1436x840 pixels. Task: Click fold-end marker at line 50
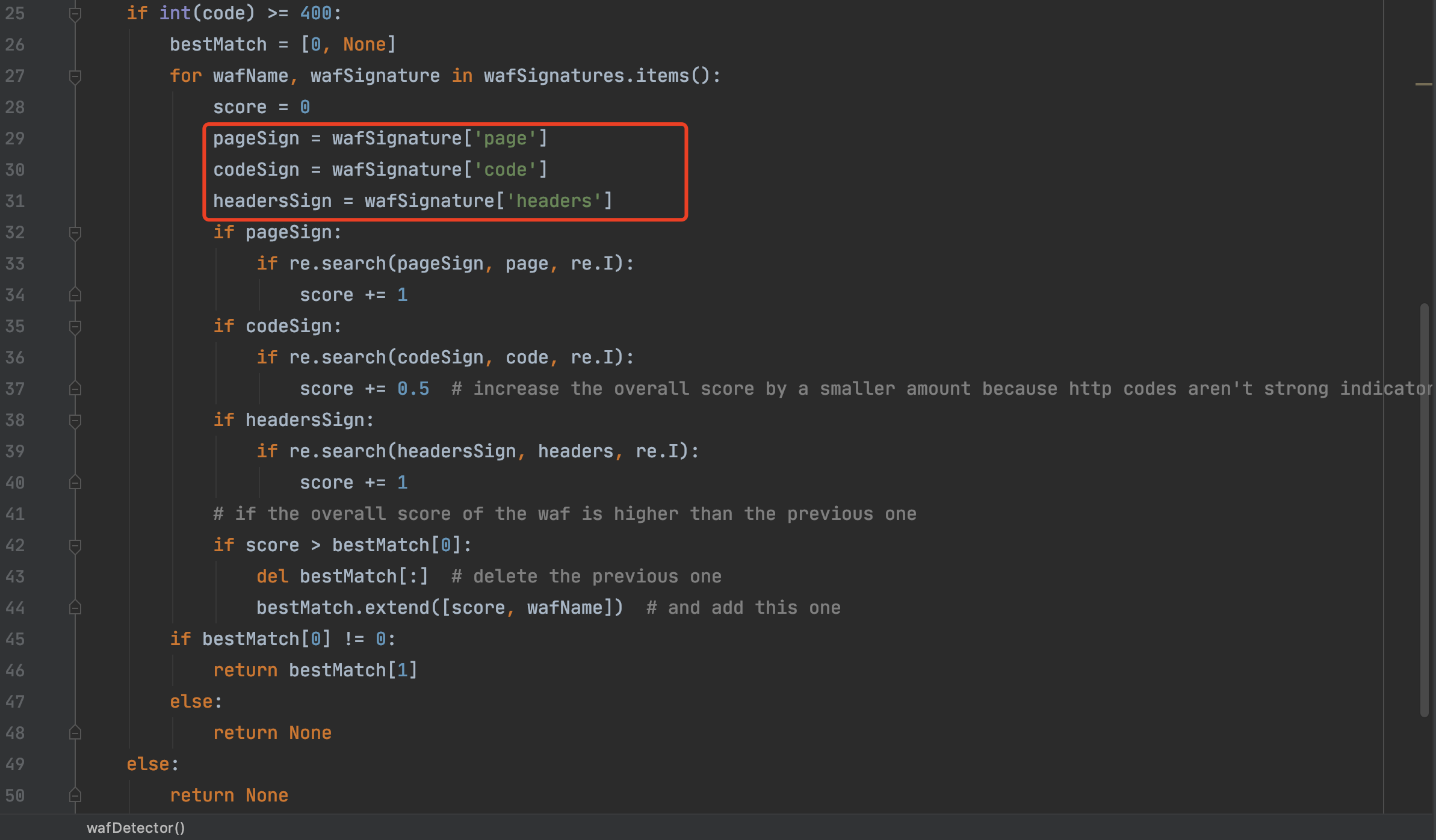coord(75,795)
